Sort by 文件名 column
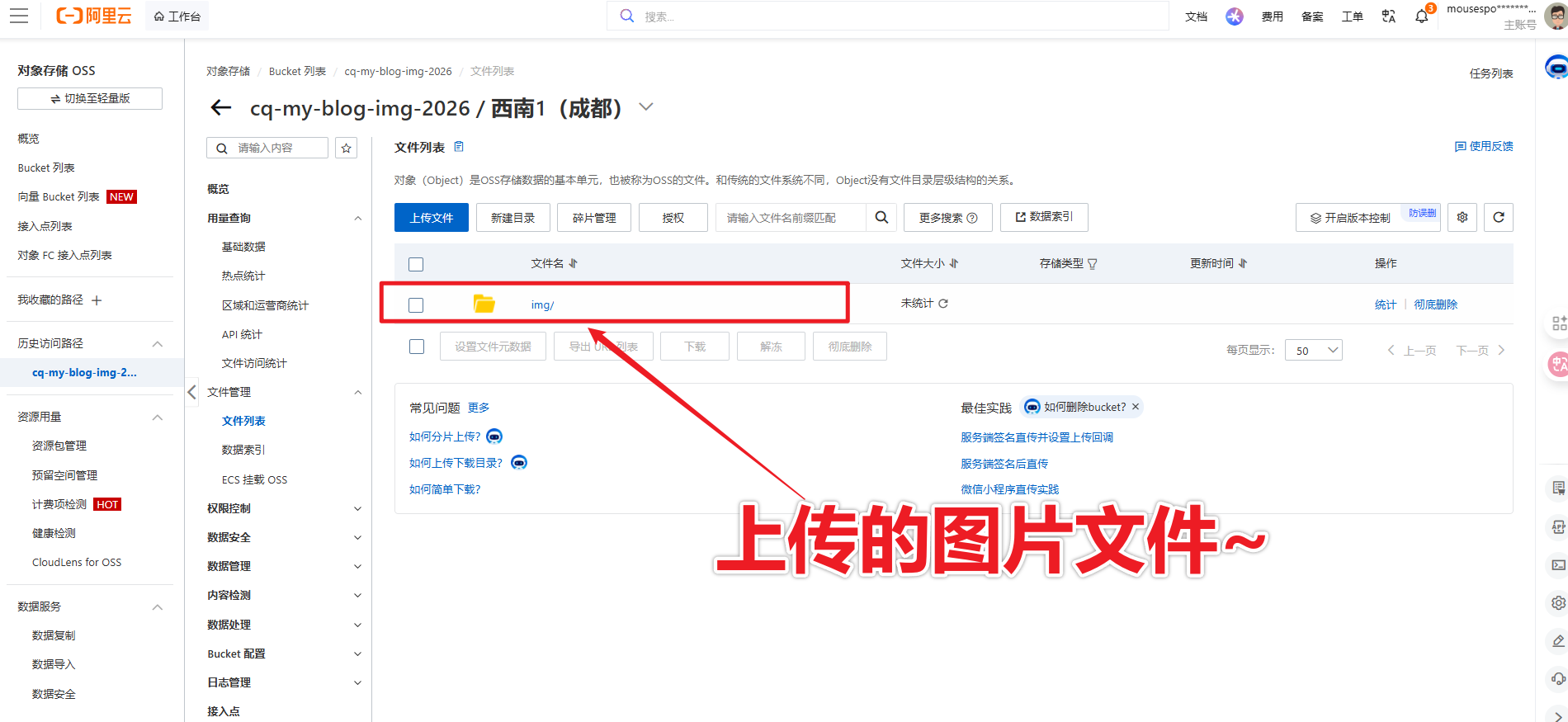1568x722 pixels. (573, 263)
